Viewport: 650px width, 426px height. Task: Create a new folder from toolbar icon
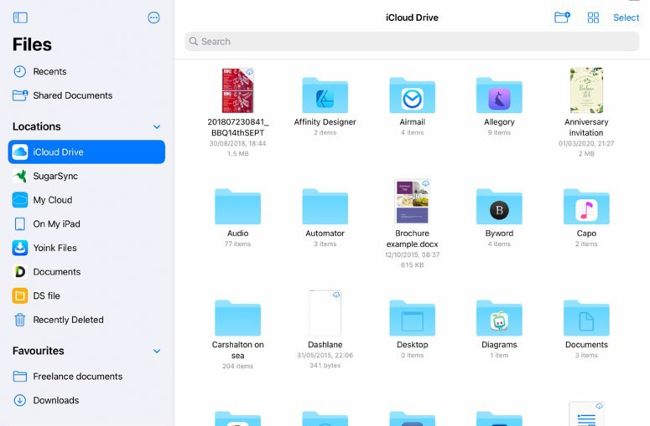pyautogui.click(x=562, y=17)
